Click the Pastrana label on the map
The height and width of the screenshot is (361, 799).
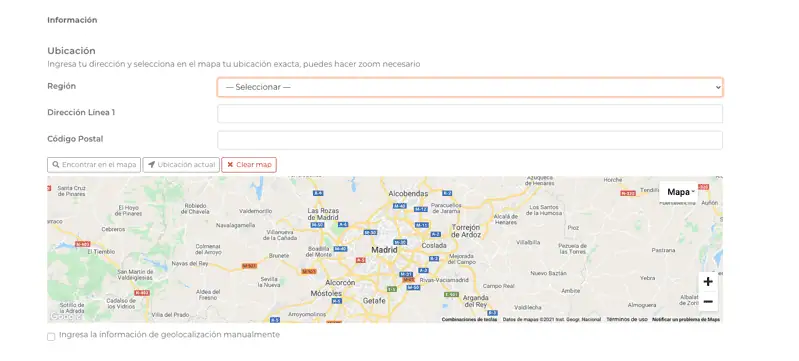click(x=663, y=250)
